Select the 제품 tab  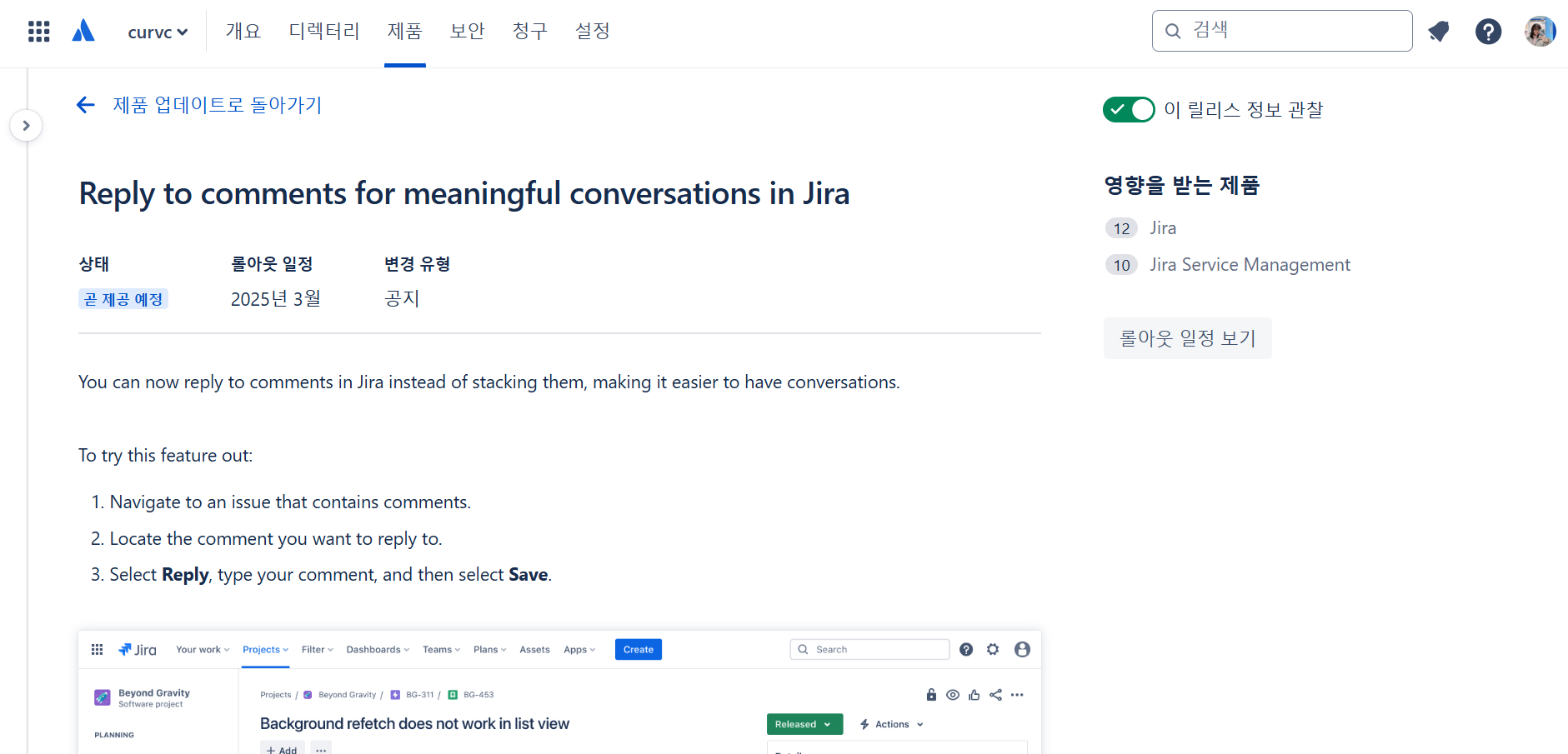click(x=405, y=32)
